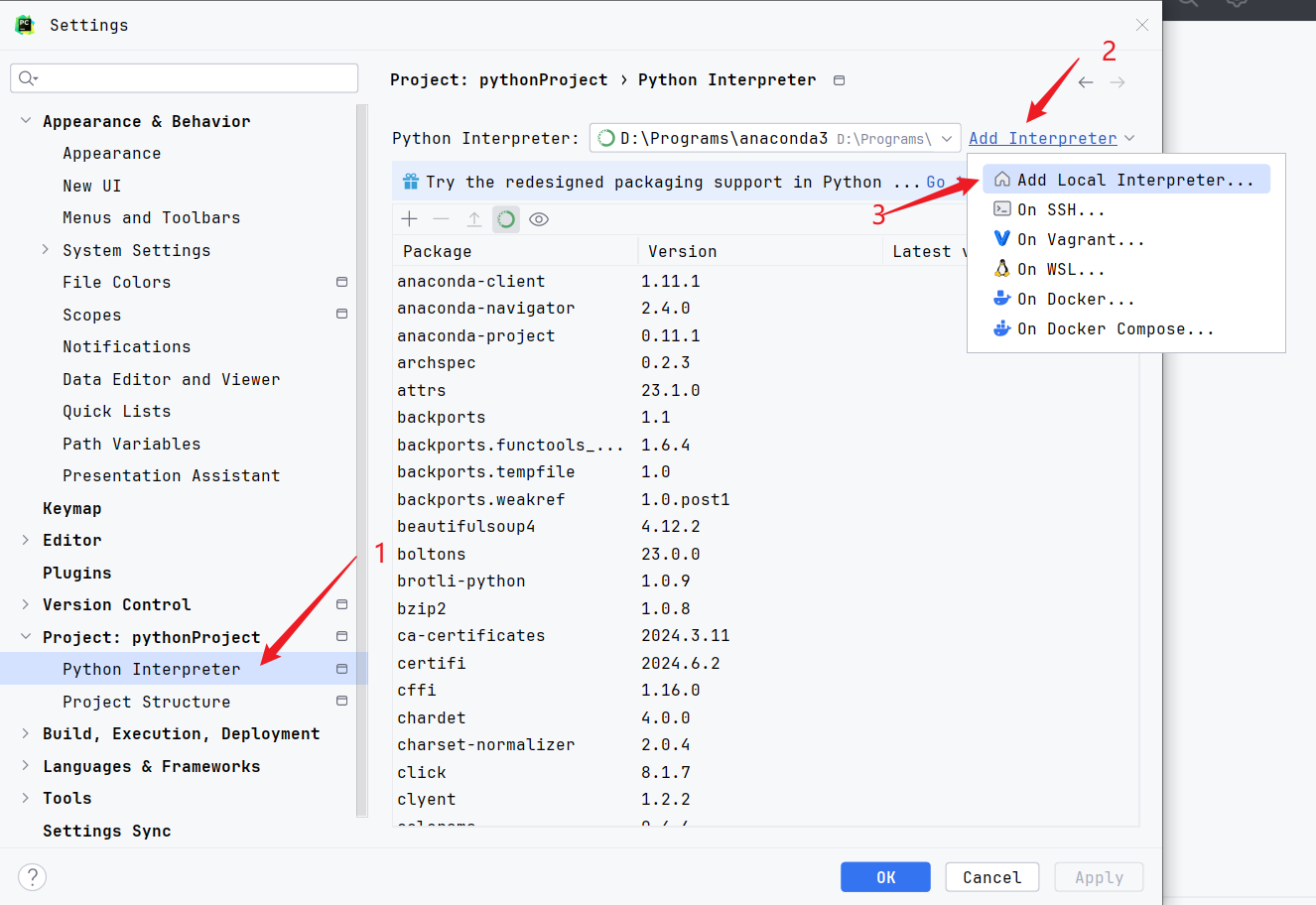This screenshot has height=905, width=1316.
Task: Click the forward navigation arrow
Action: pyautogui.click(x=1118, y=82)
